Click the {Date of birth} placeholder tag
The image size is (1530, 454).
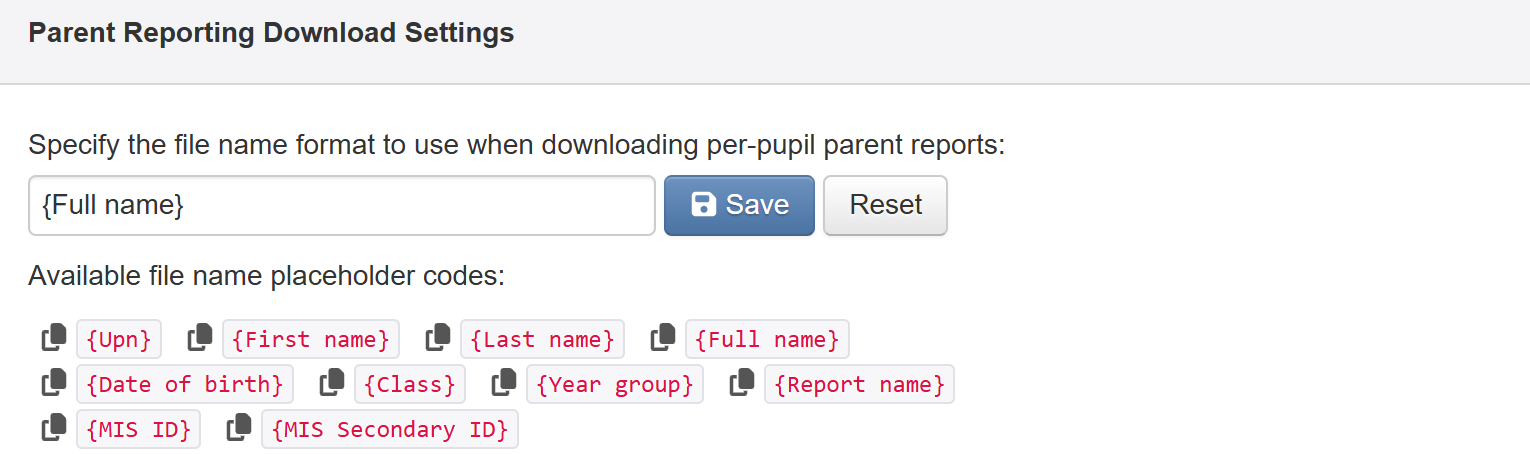[x=185, y=384]
